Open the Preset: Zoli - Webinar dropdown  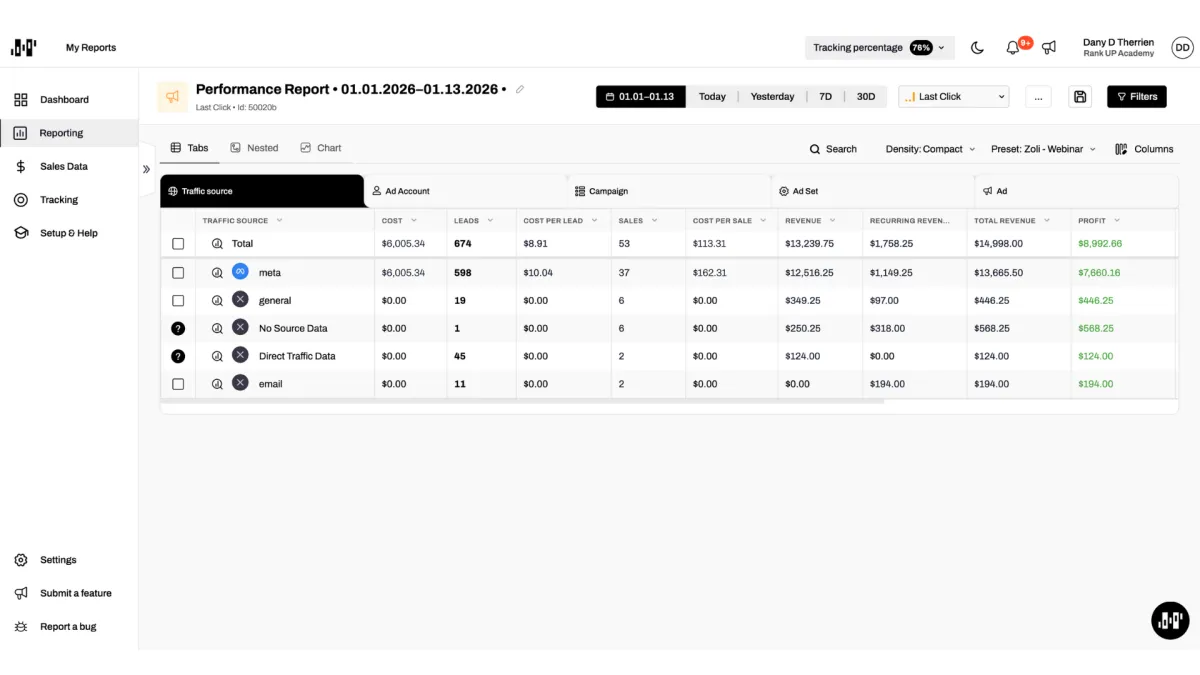tap(1043, 149)
